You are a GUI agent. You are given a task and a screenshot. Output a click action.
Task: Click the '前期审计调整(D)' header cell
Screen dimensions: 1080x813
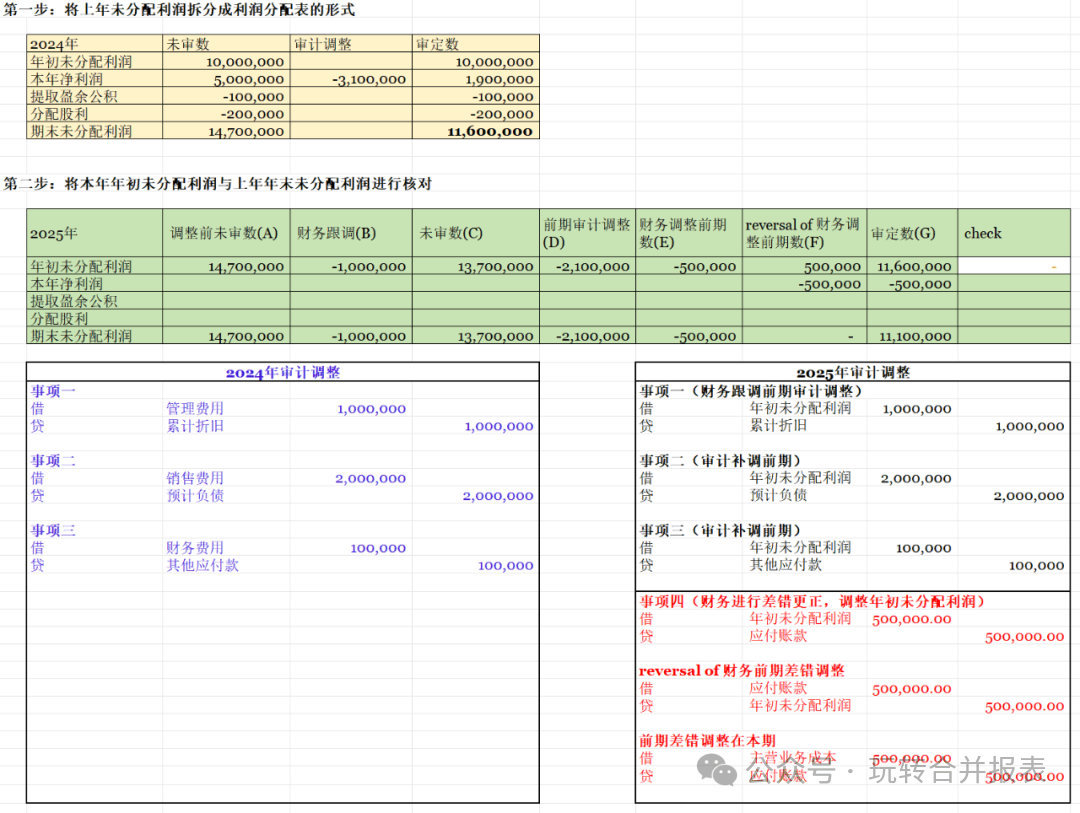587,233
